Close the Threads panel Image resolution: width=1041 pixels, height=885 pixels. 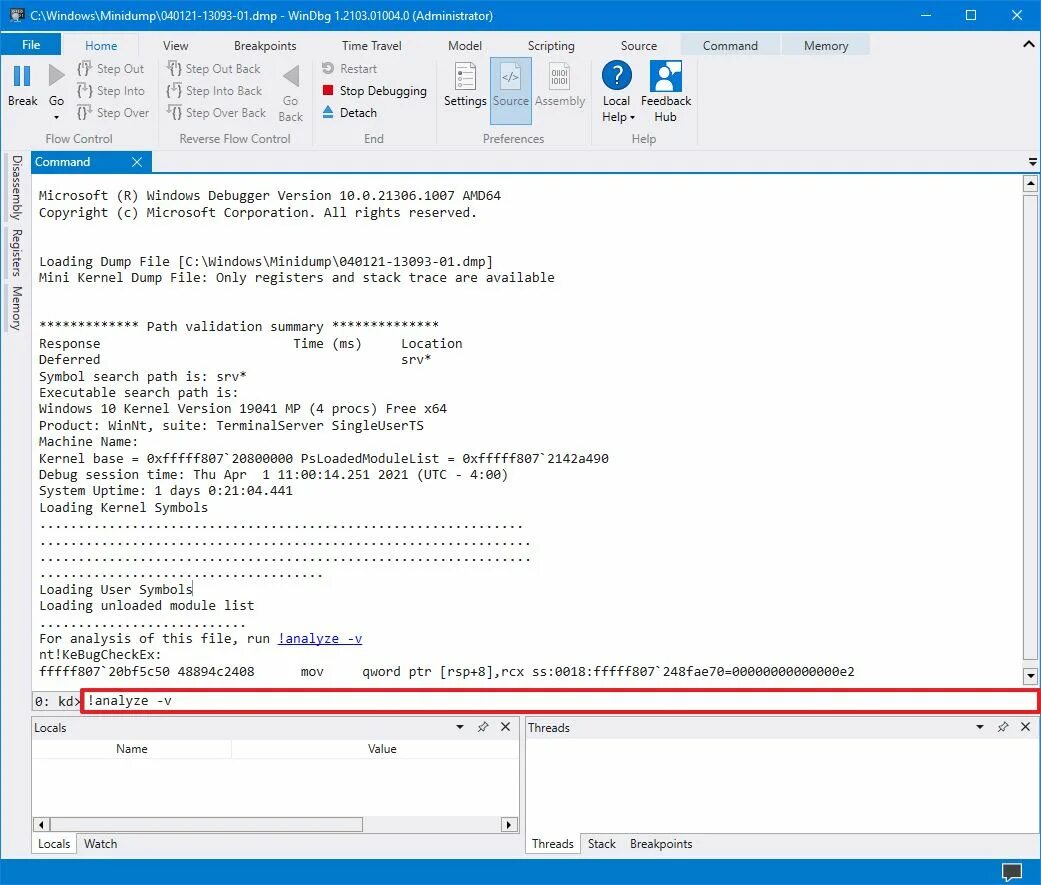click(1025, 727)
